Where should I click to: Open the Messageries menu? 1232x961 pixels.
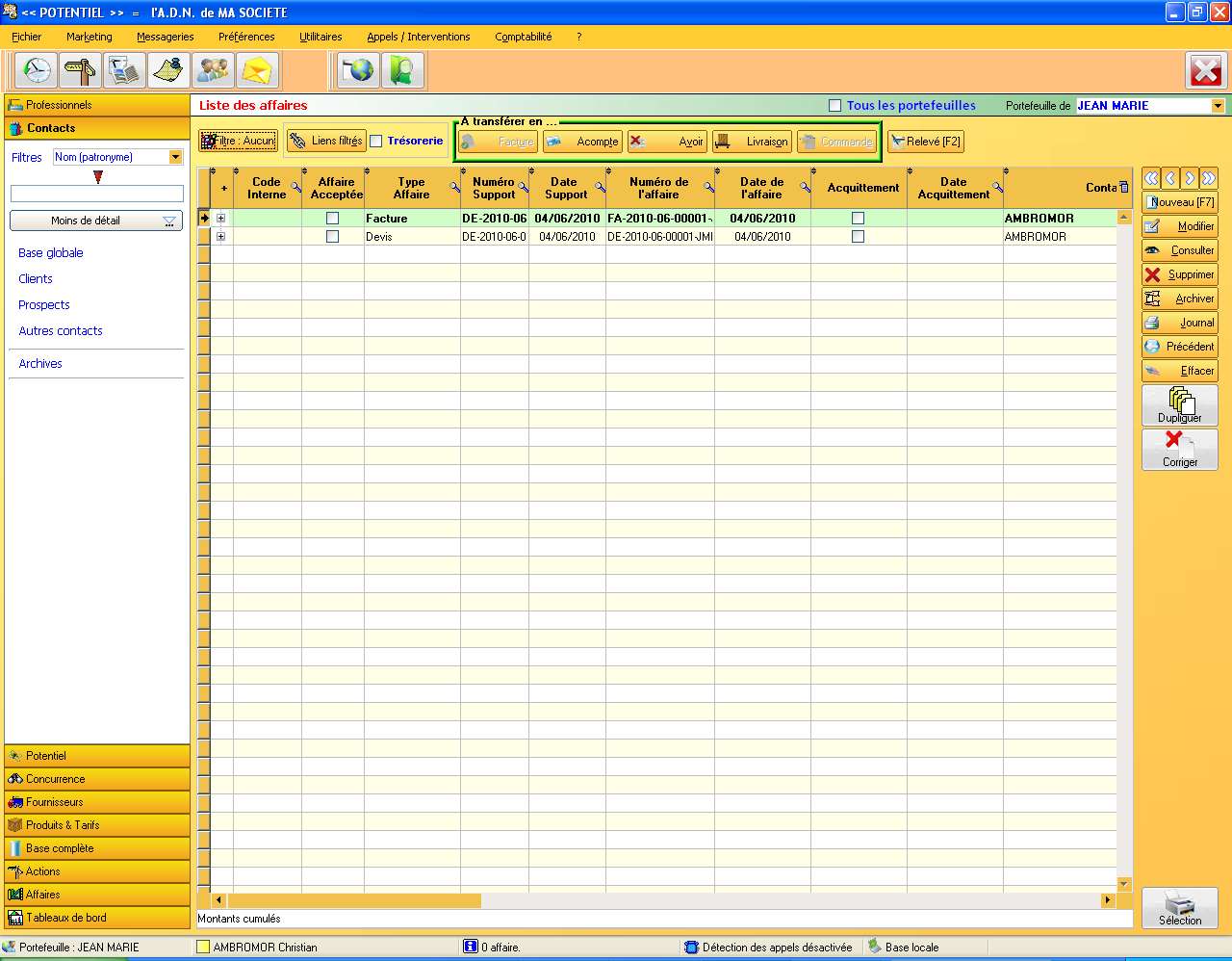[x=166, y=37]
